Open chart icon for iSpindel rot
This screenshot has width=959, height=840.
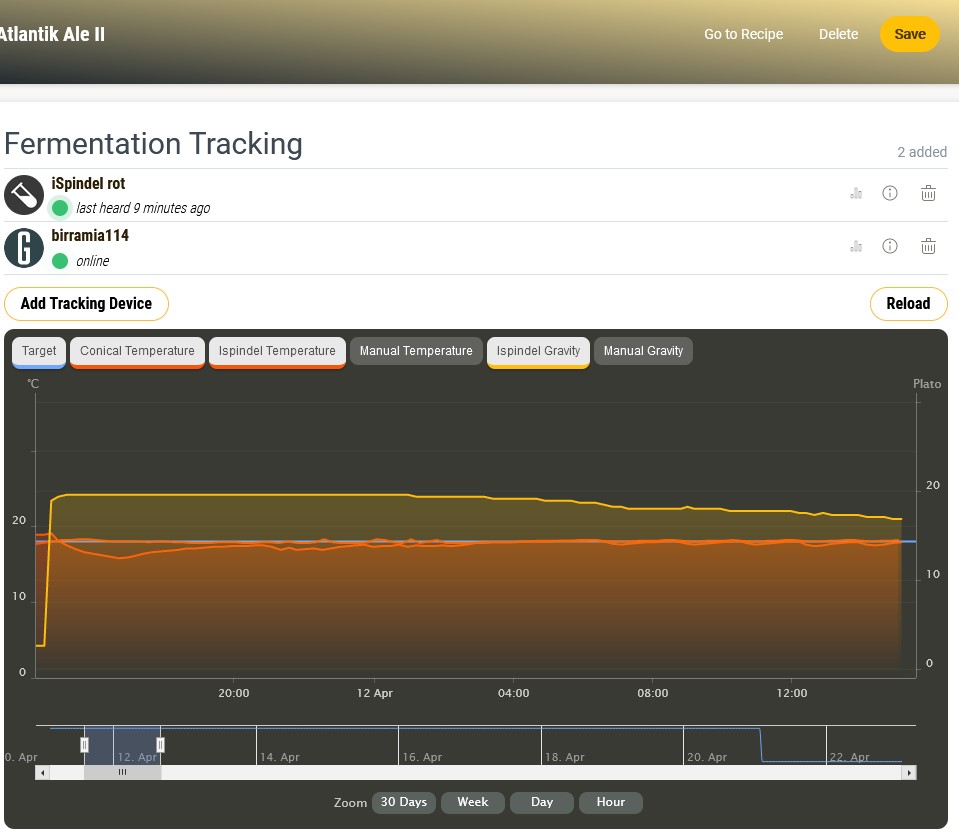[856, 194]
